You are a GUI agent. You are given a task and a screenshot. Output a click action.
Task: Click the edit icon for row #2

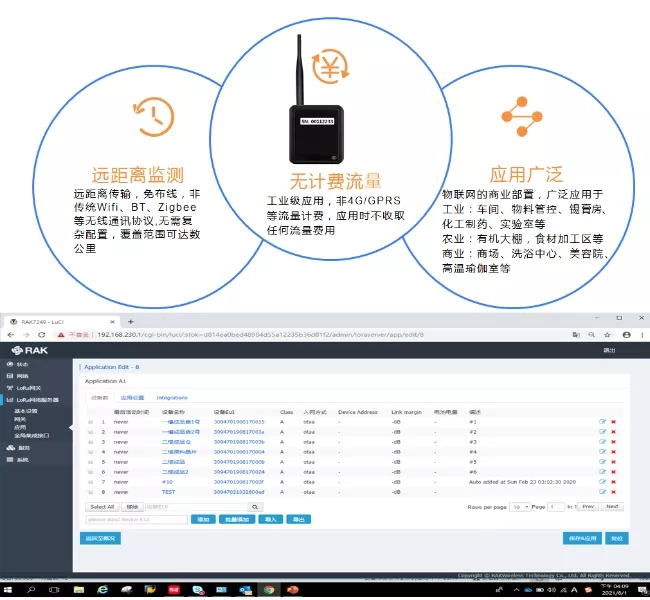(602, 432)
